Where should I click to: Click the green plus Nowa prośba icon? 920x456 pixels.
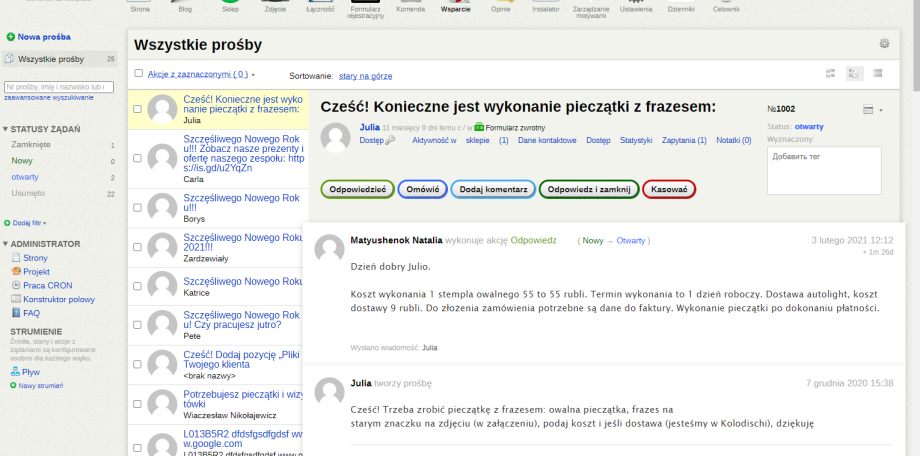pyautogui.click(x=10, y=37)
